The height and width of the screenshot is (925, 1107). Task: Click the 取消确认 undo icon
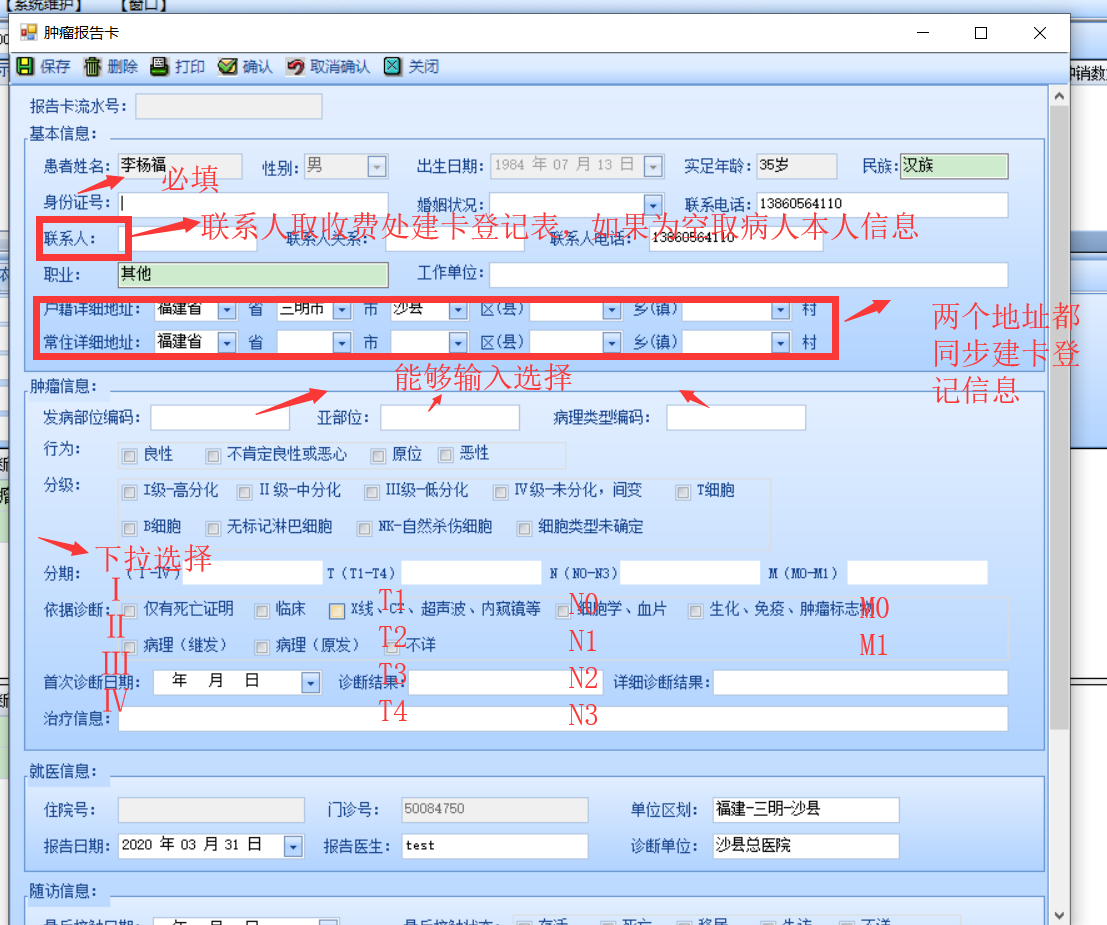295,66
